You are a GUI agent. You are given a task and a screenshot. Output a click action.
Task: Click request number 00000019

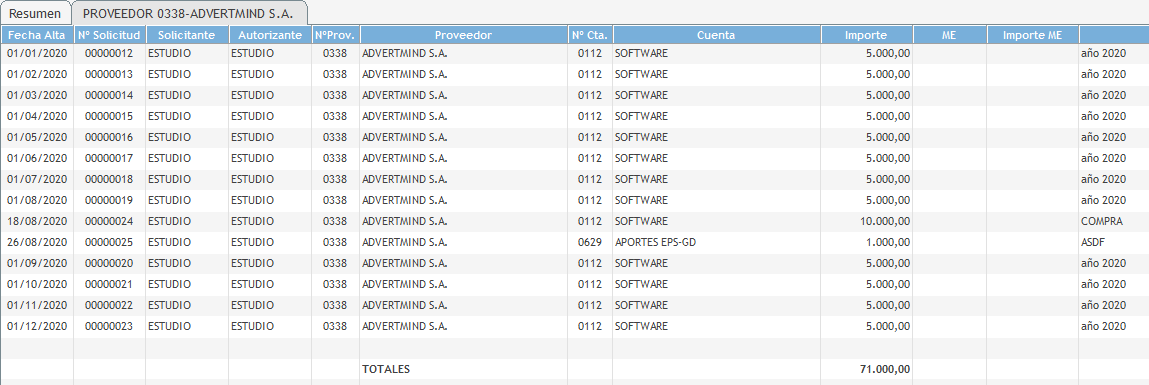[109, 200]
